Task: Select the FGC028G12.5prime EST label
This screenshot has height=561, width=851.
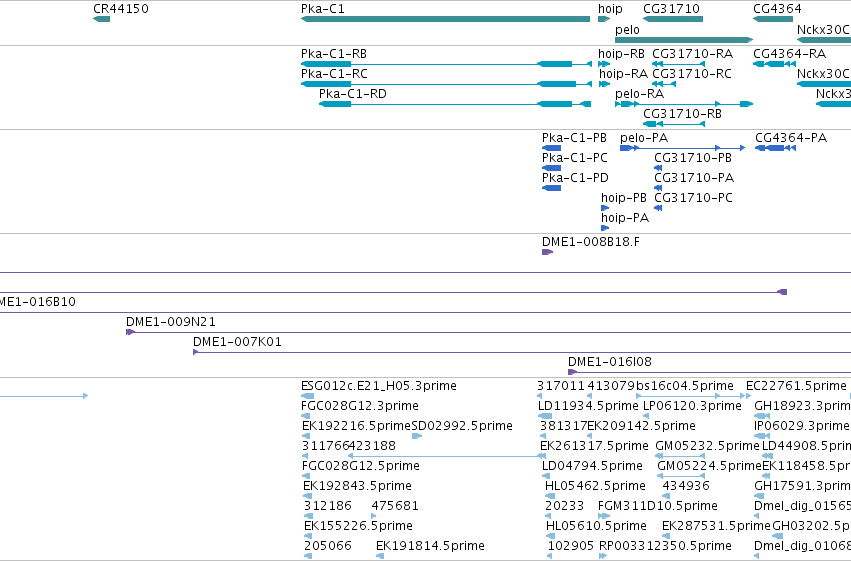Action: (360, 466)
